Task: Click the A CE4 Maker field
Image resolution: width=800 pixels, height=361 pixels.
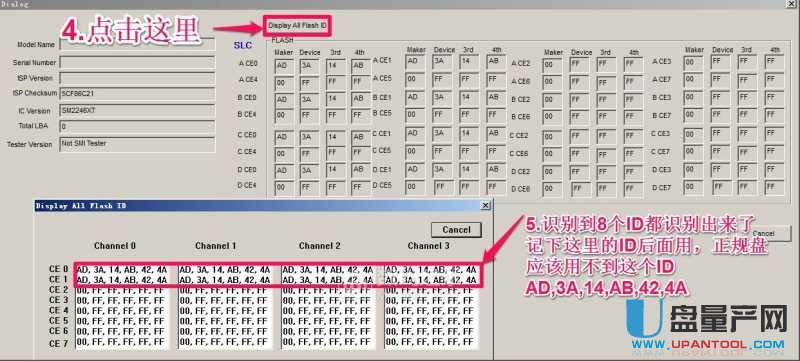Action: point(284,83)
